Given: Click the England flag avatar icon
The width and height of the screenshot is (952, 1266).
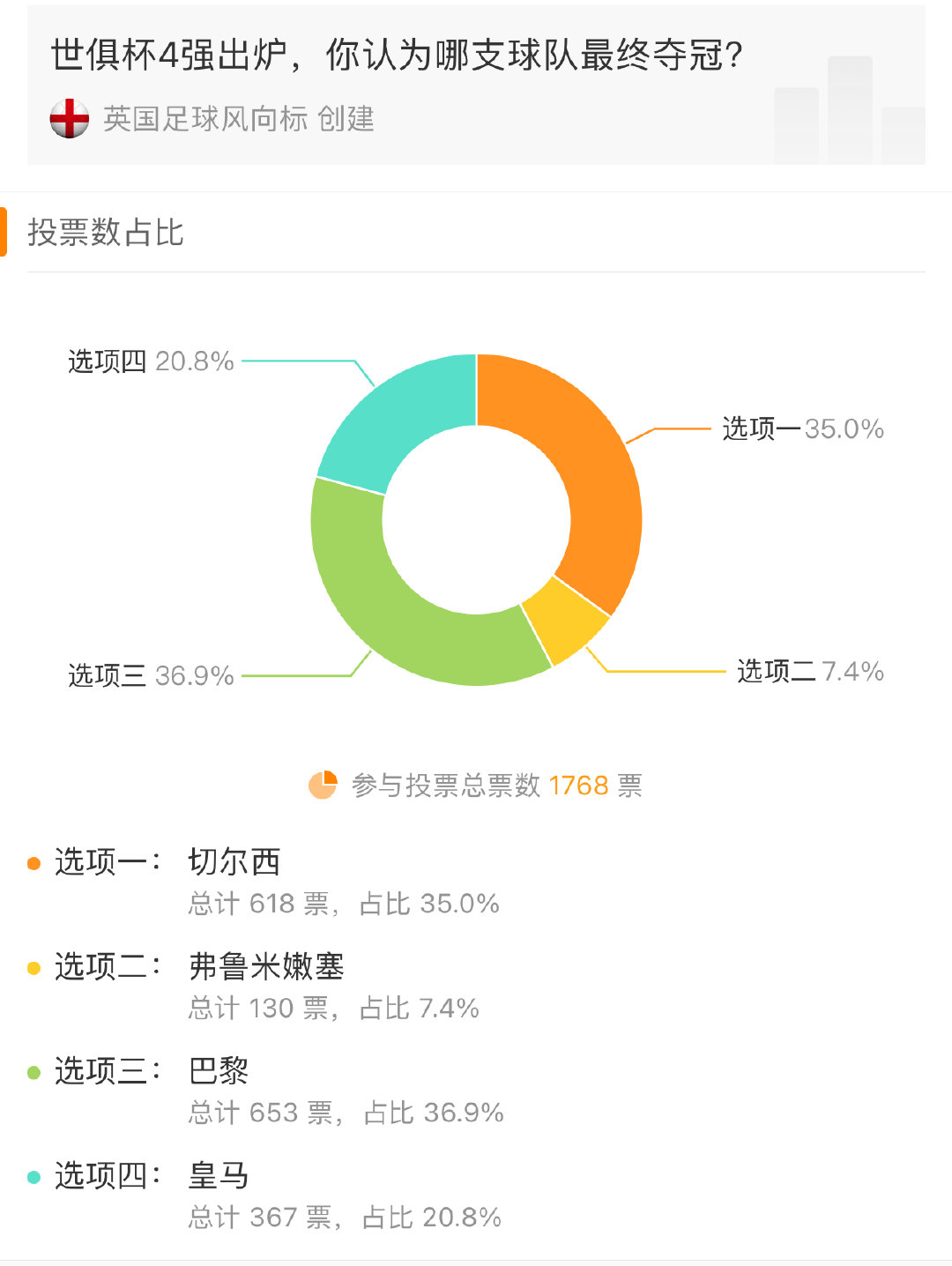Looking at the screenshot, I should [x=70, y=118].
